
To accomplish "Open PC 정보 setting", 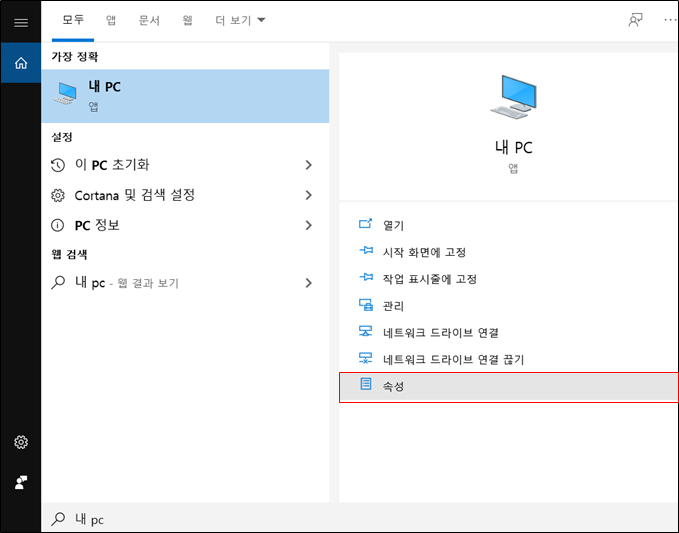I will click(x=185, y=225).
